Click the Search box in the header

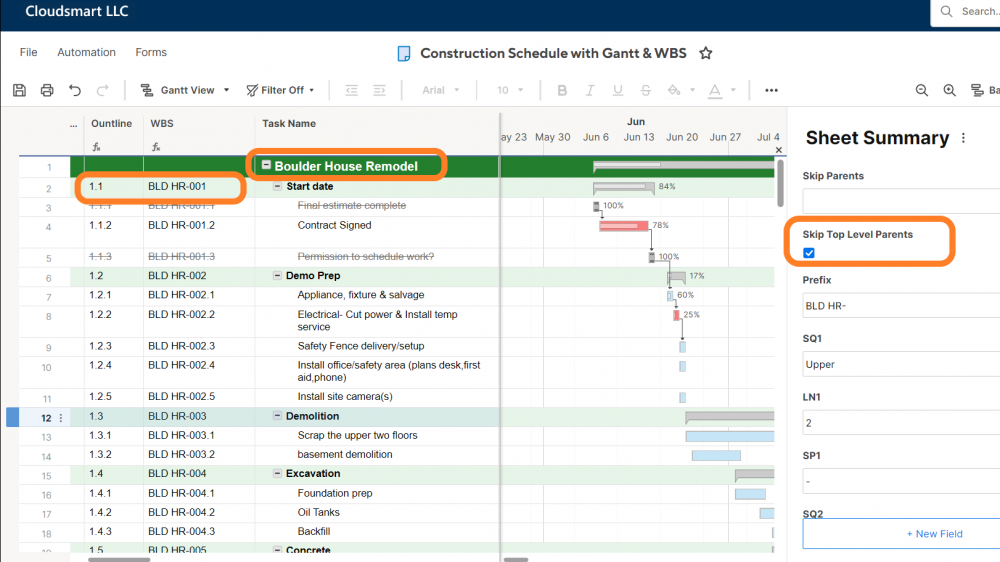[966, 12]
